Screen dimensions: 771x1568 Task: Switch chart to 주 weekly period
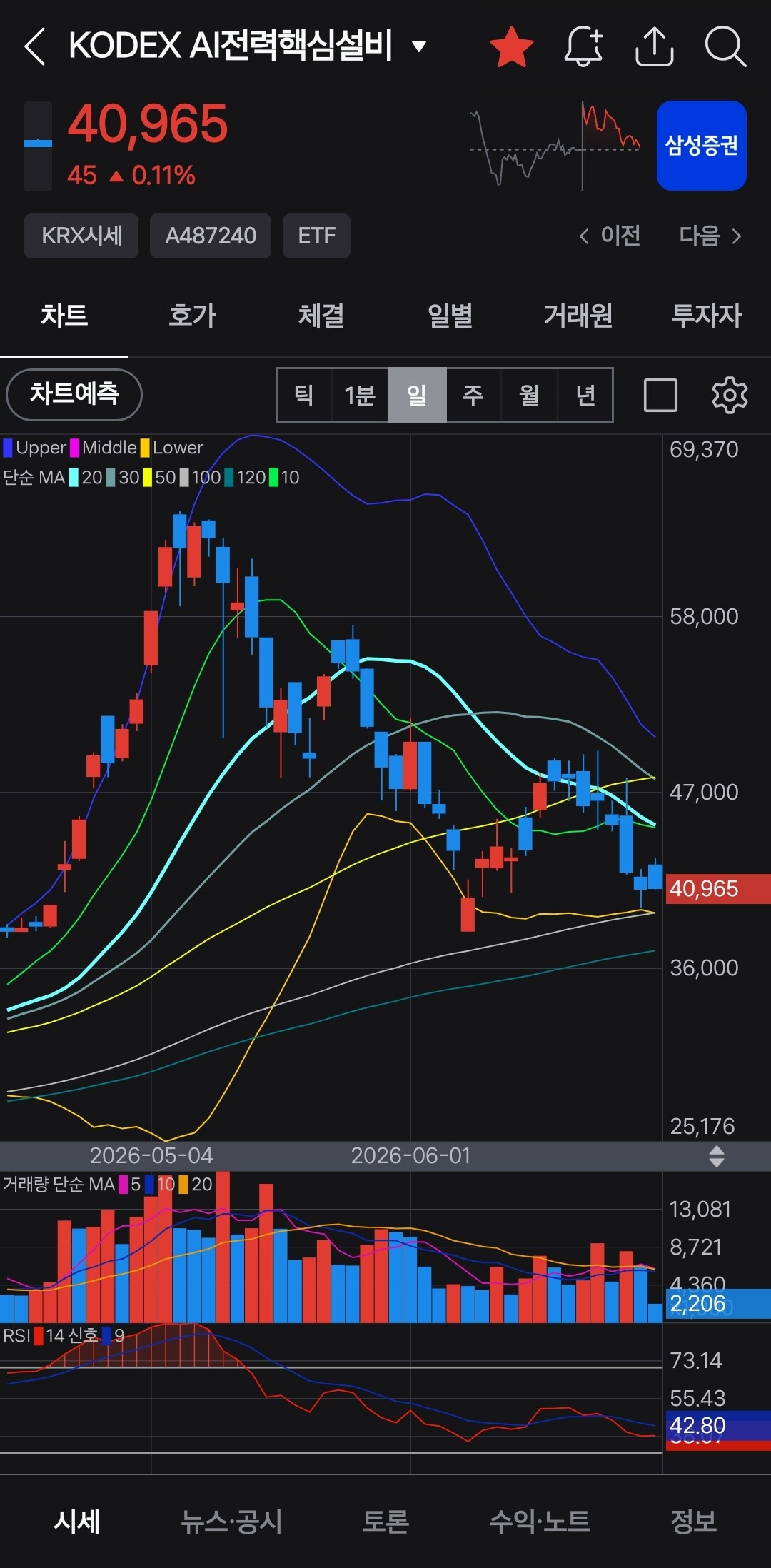click(473, 395)
